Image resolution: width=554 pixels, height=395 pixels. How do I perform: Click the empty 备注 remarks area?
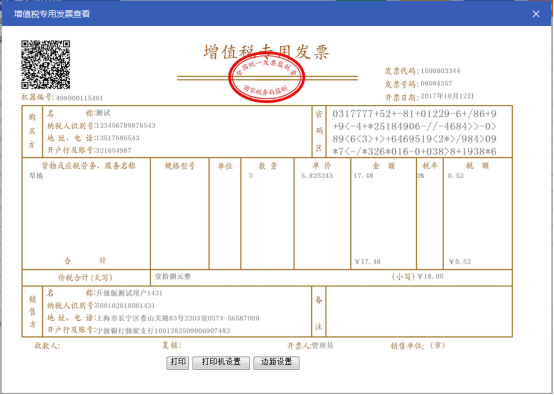click(x=419, y=312)
